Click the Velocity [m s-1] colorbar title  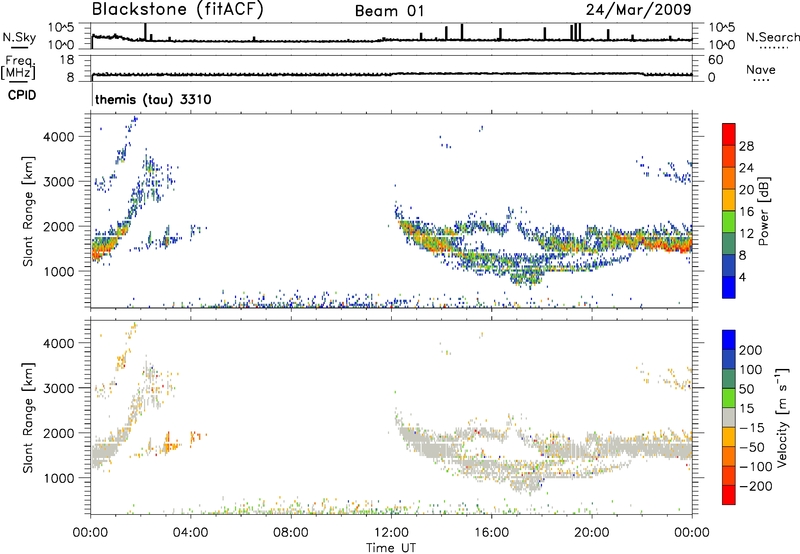[x=783, y=417]
